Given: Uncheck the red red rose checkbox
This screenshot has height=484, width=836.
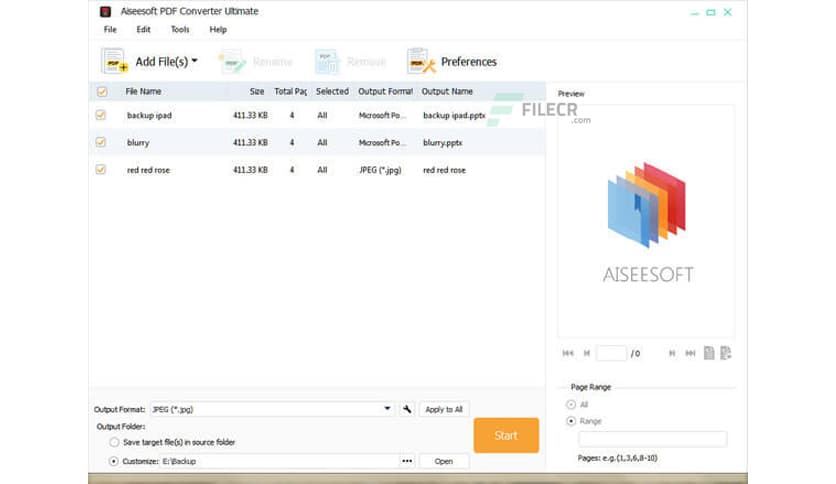Looking at the screenshot, I should pos(101,170).
